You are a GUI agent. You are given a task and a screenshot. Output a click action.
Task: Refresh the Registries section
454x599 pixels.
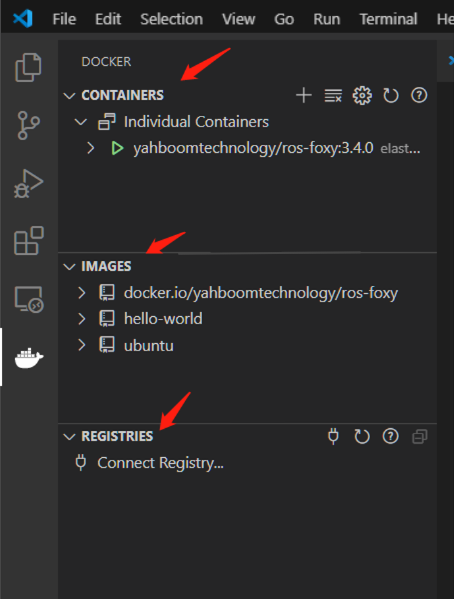click(362, 436)
